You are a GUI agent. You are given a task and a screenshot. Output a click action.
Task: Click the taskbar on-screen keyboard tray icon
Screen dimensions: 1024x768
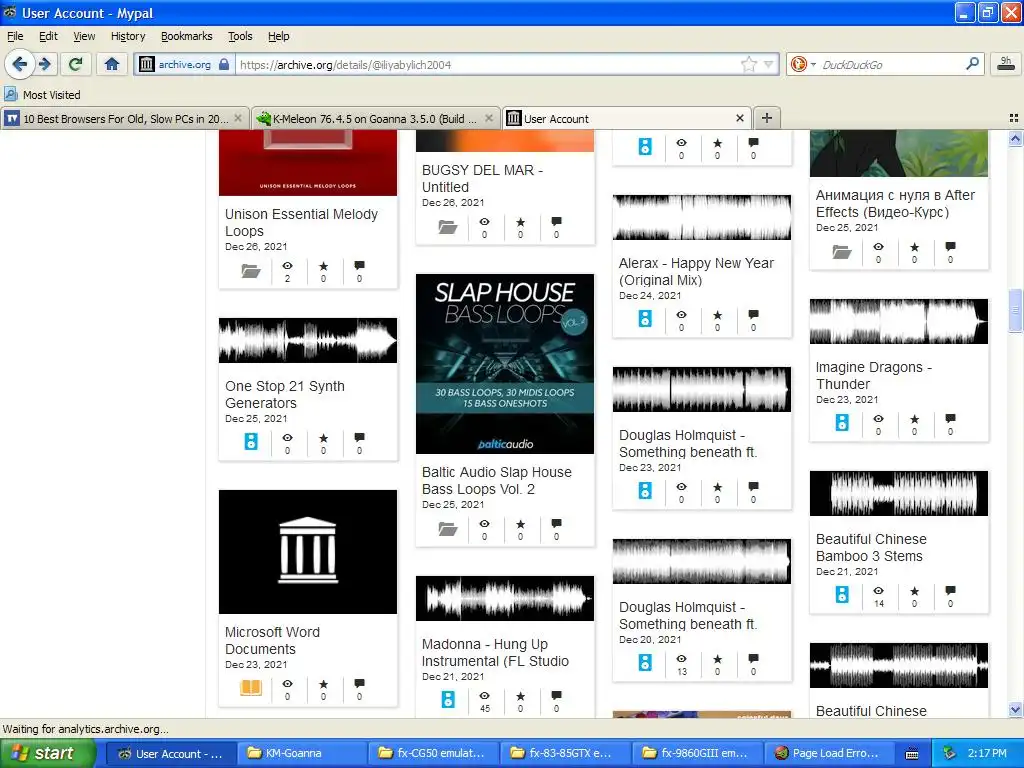click(x=912, y=754)
